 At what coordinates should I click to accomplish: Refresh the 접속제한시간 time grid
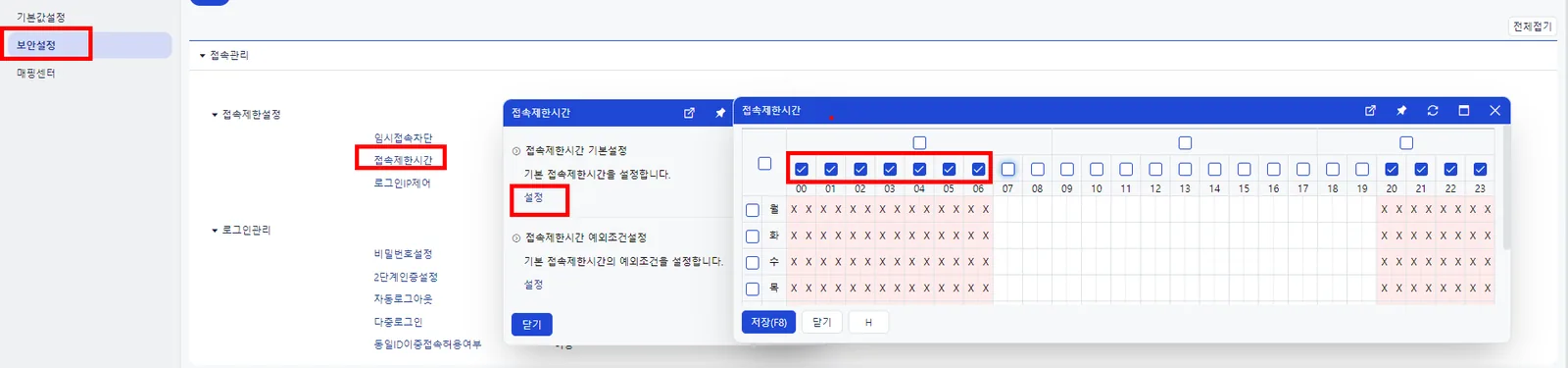pos(1433,111)
